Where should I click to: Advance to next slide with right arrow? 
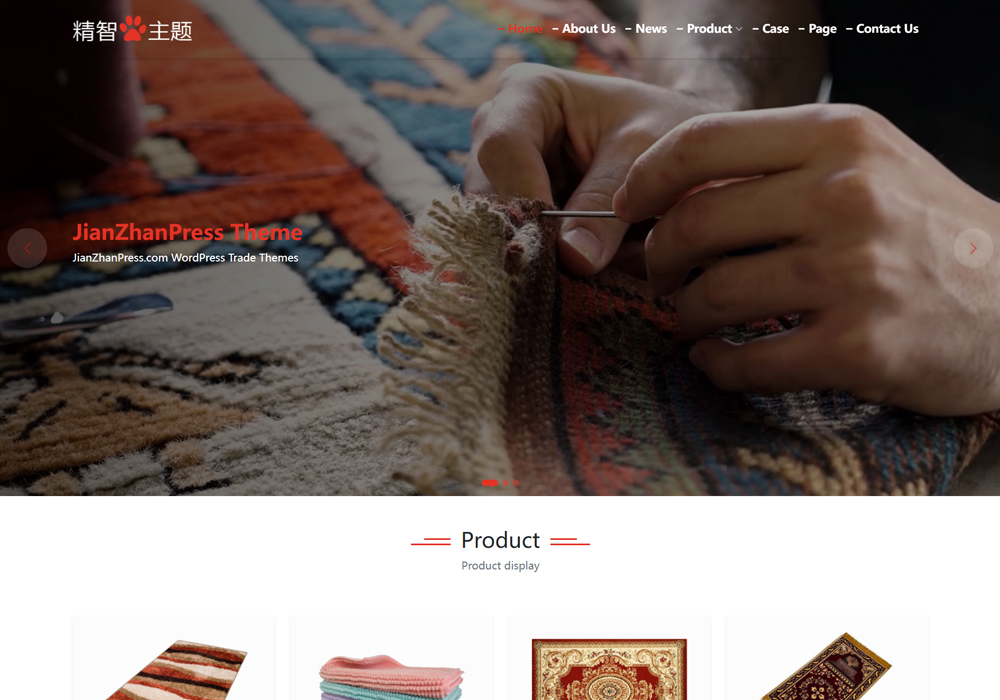[x=973, y=248]
